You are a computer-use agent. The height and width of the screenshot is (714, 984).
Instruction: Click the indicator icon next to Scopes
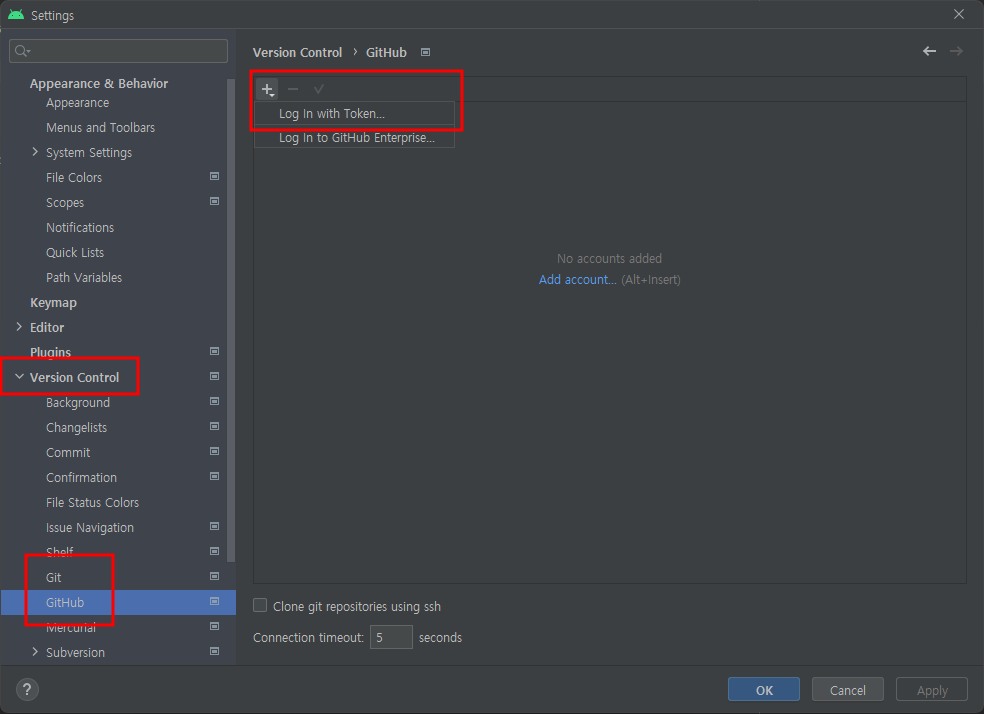tap(214, 202)
